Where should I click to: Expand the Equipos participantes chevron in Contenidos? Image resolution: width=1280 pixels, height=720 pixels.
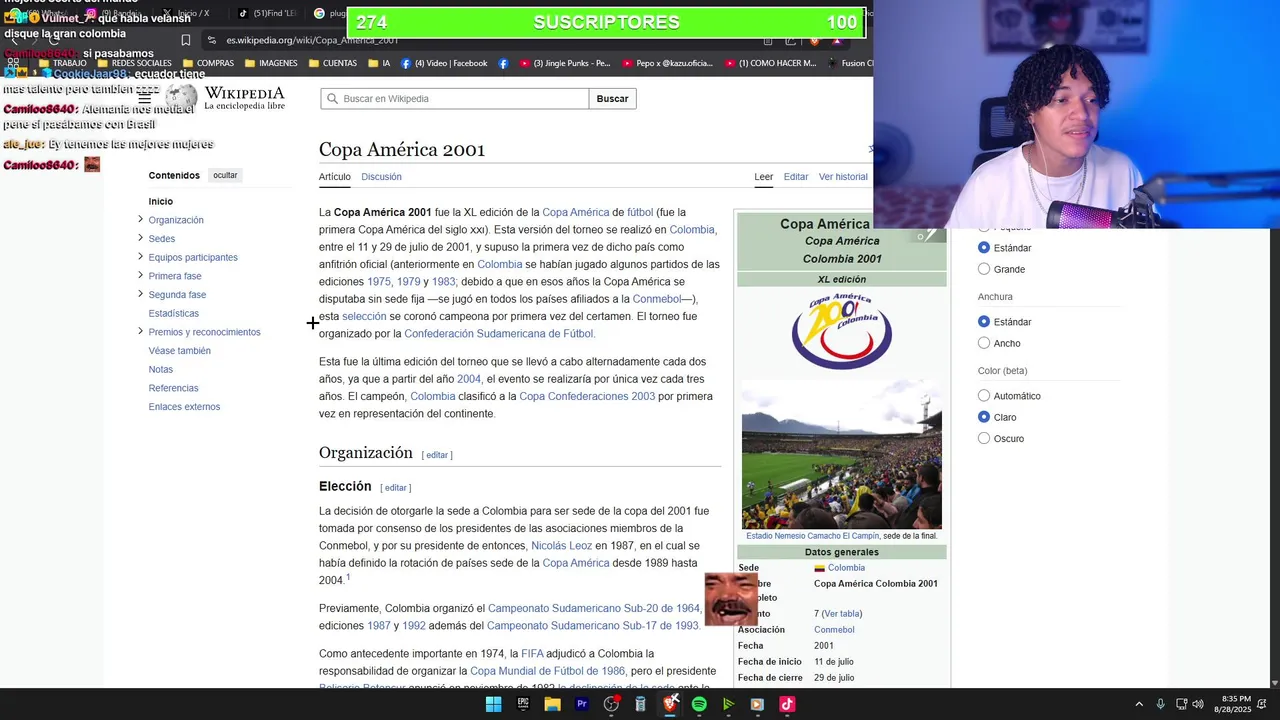[x=140, y=256]
